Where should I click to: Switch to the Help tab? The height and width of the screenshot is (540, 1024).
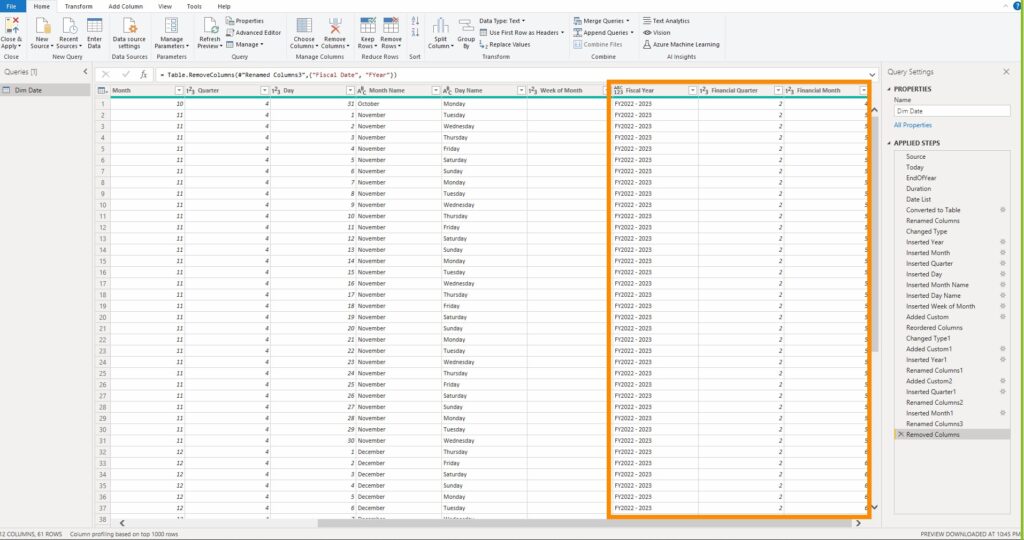point(224,6)
